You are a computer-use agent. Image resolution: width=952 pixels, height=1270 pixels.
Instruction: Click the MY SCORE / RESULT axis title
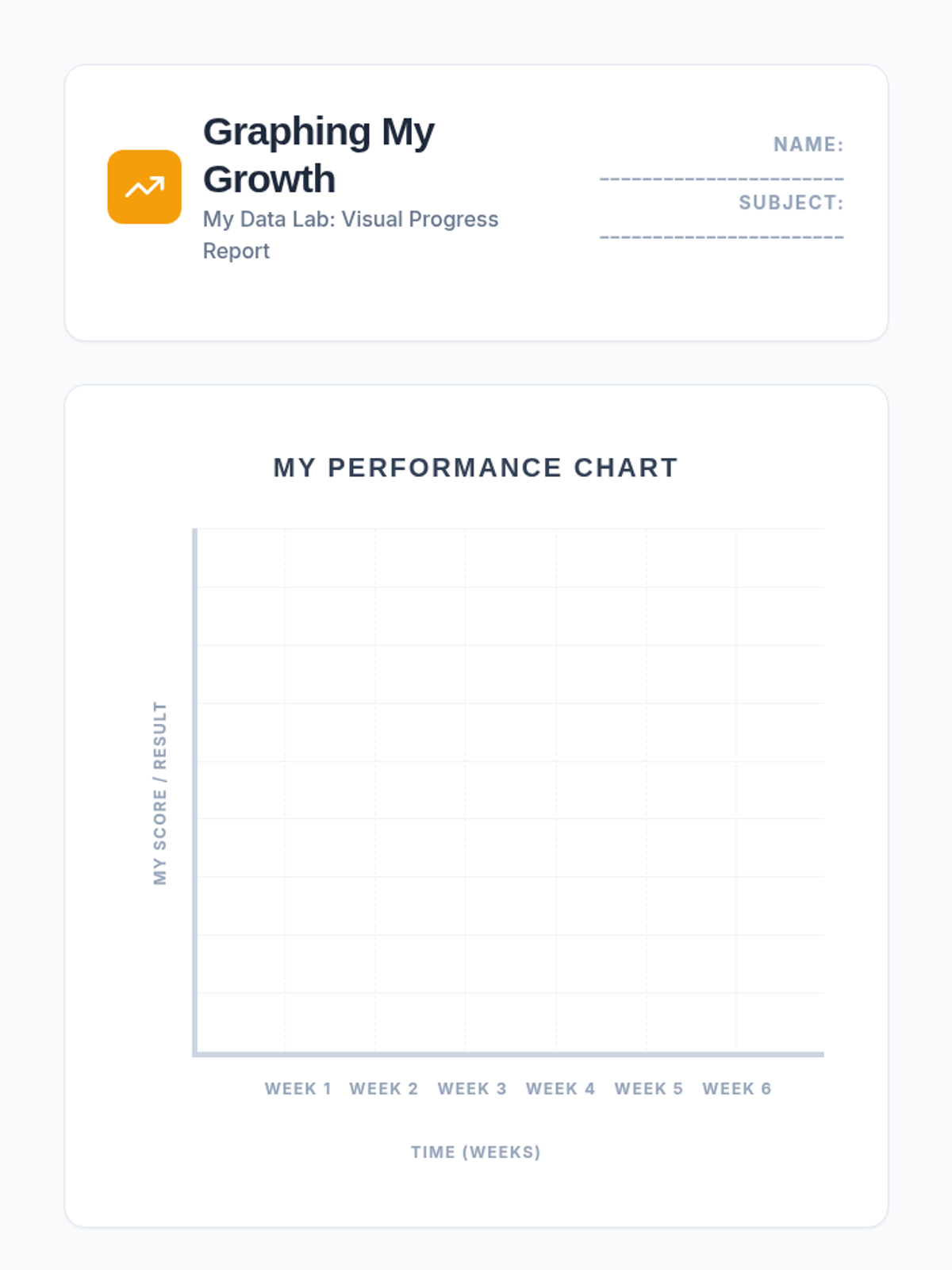160,792
